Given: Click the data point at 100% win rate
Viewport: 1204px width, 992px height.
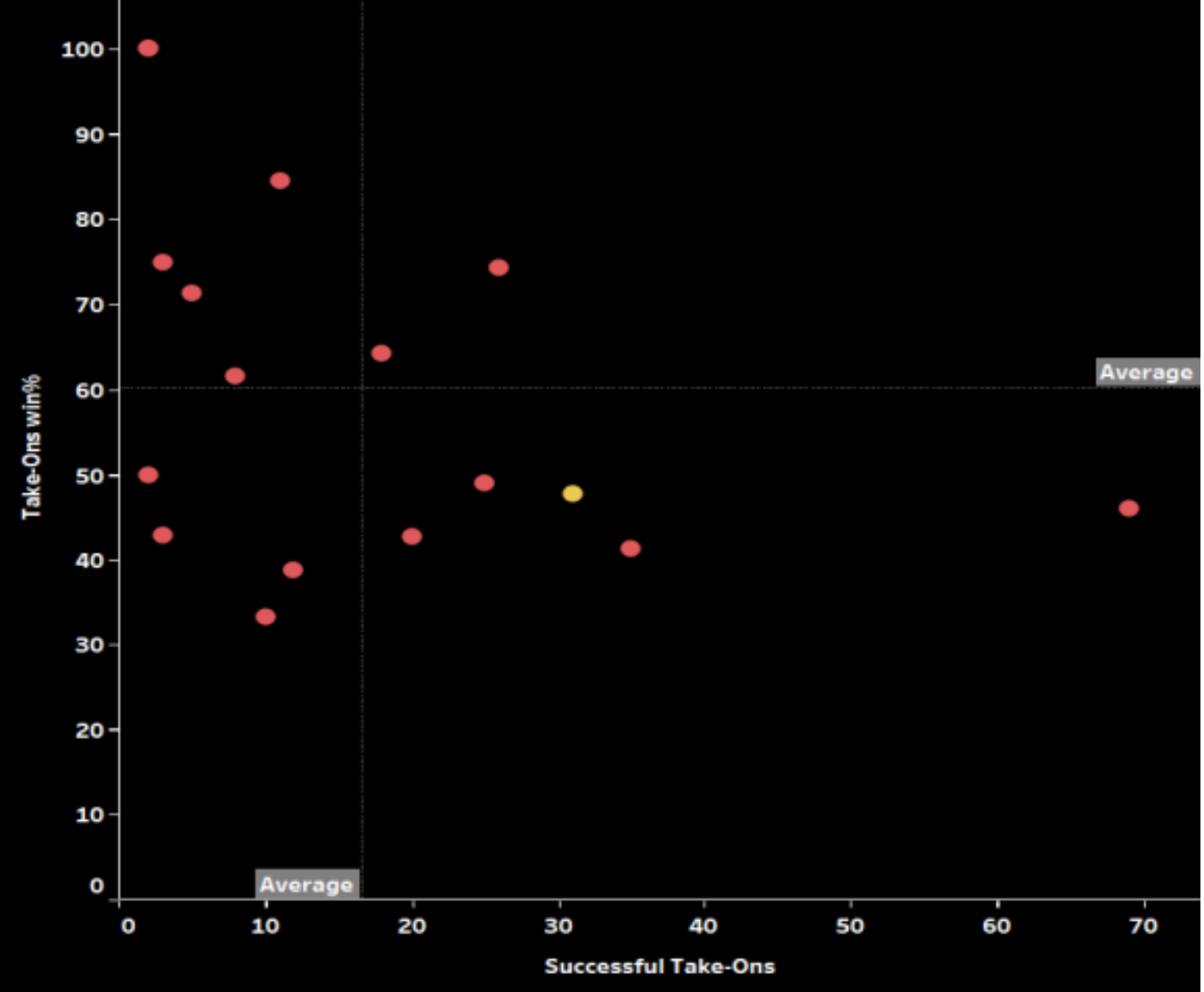Looking at the screenshot, I should (149, 48).
